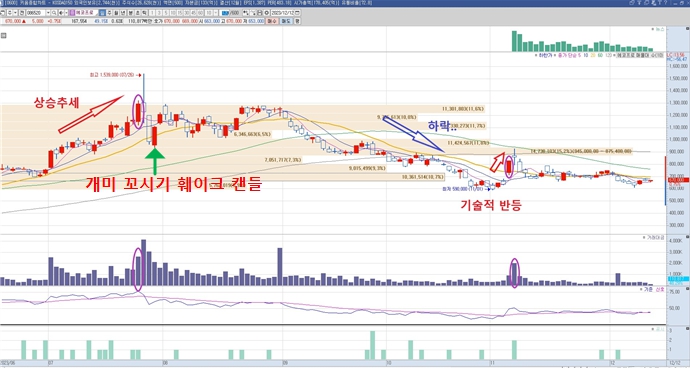Select the 5 interval button
The height and width of the screenshot is (368, 690).
pyautogui.click(x=166, y=13)
